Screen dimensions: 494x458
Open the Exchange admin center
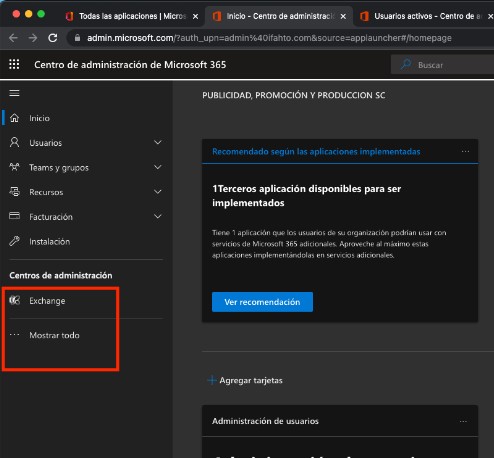47,301
